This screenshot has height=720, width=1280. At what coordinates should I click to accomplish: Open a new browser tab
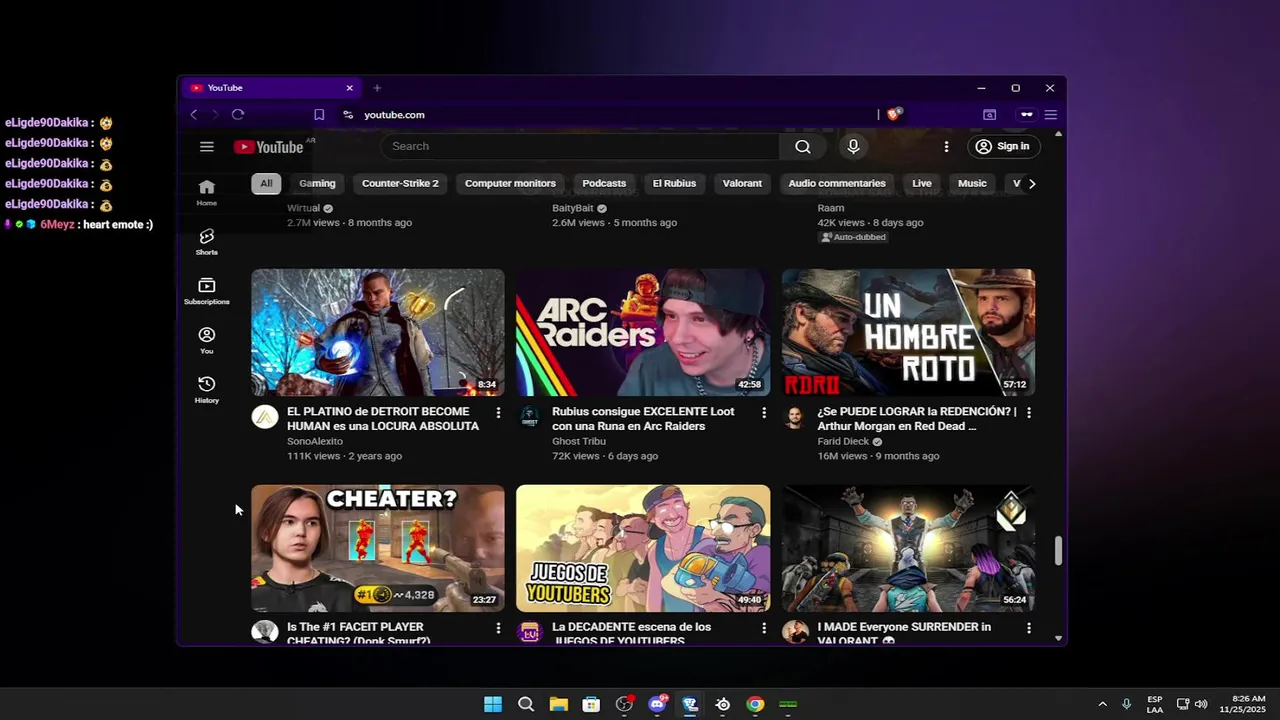pos(377,88)
